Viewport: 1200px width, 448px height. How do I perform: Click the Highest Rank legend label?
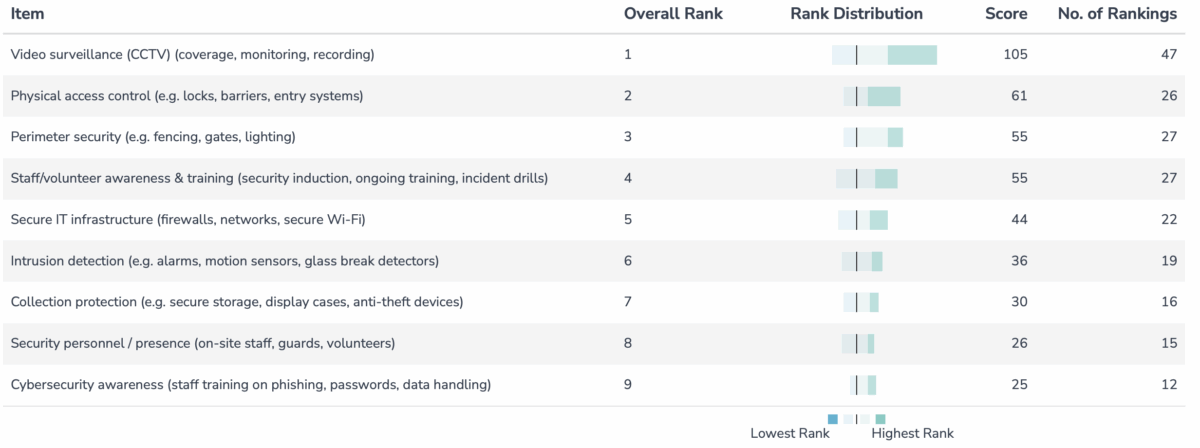coord(912,434)
